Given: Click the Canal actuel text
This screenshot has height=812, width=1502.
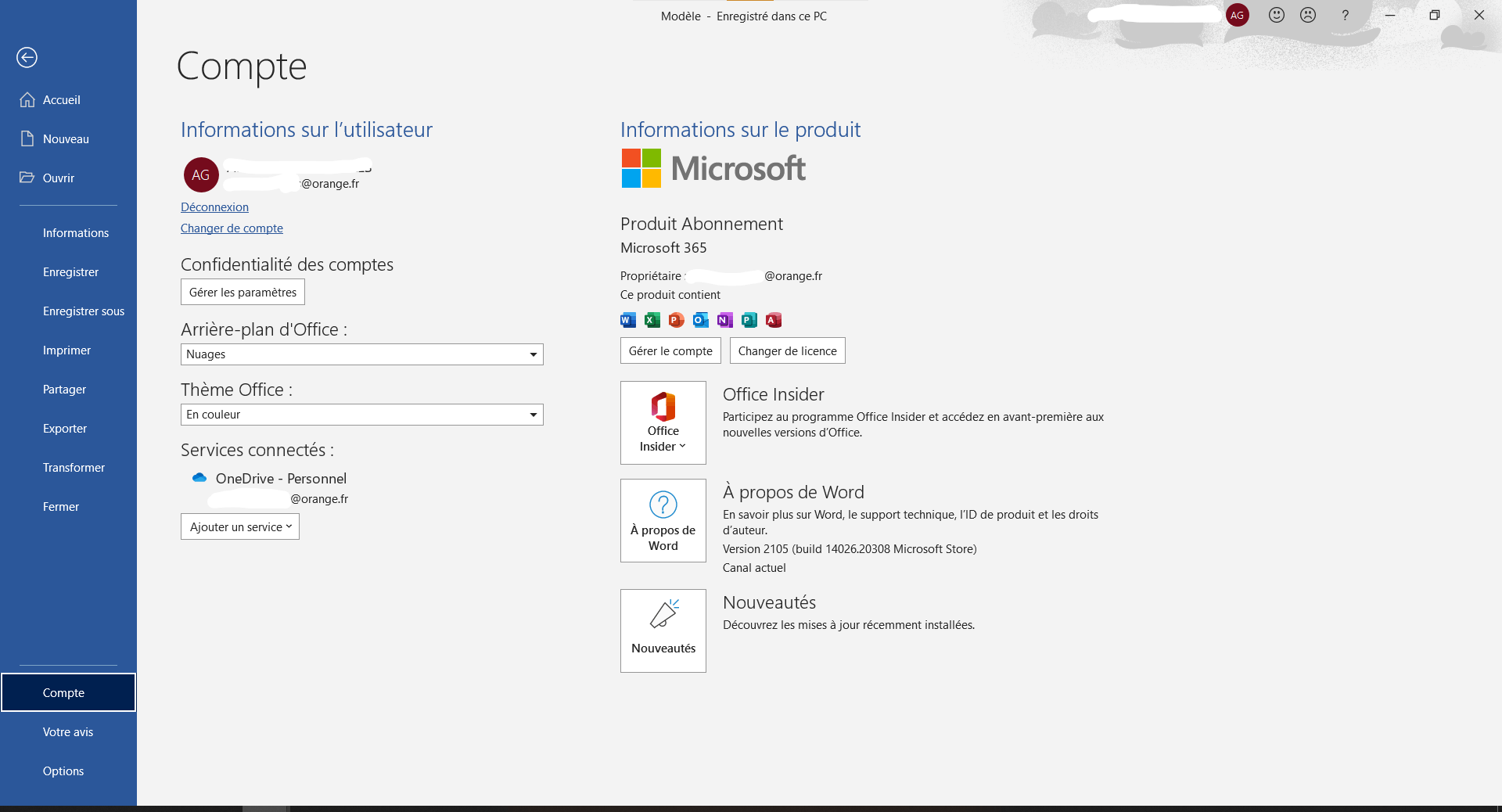Looking at the screenshot, I should pyautogui.click(x=754, y=568).
